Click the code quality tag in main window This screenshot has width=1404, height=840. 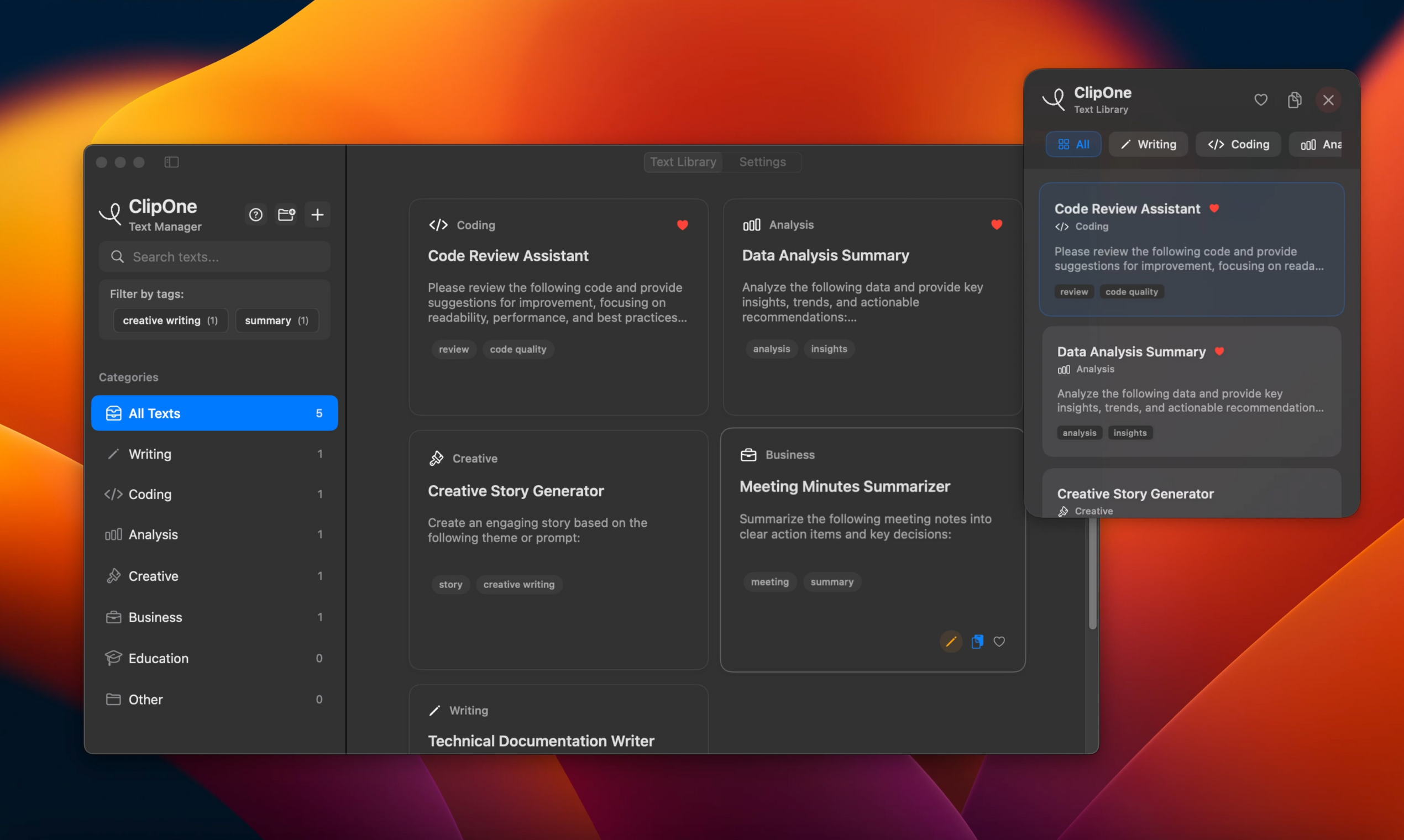[518, 349]
